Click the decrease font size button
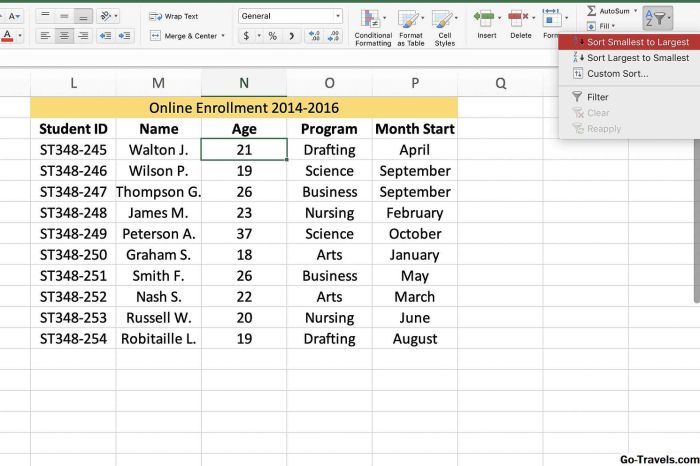700x466 pixels. (x=14, y=17)
